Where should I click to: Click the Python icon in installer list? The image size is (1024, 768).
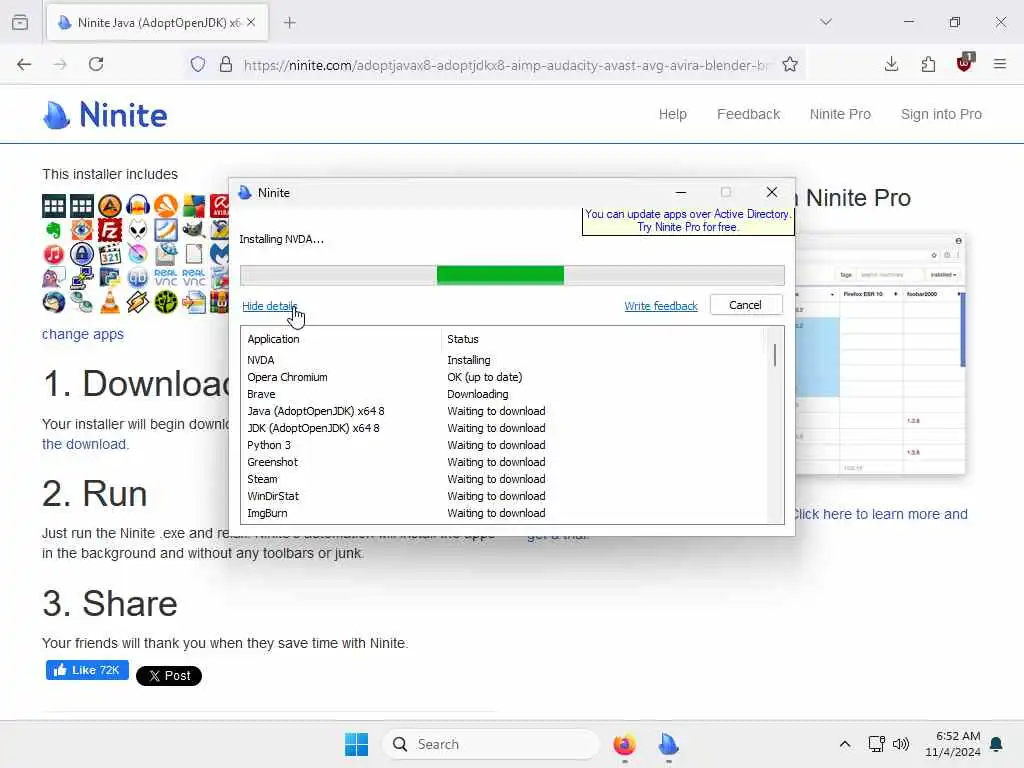click(110, 278)
